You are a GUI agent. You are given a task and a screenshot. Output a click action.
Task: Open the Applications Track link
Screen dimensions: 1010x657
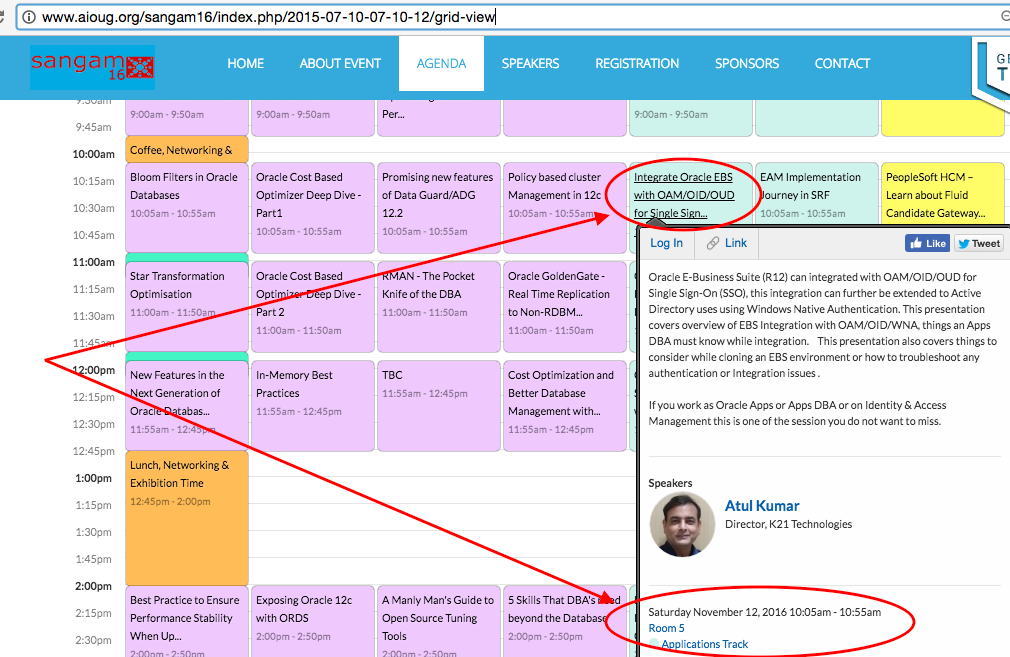point(705,644)
